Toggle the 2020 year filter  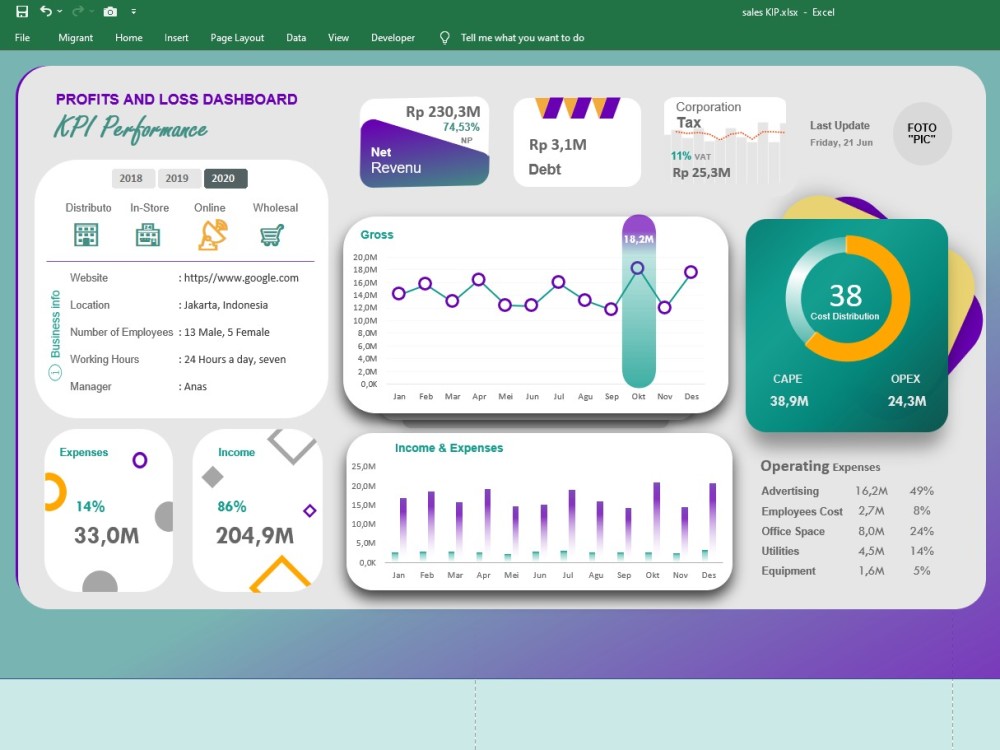[x=225, y=178]
